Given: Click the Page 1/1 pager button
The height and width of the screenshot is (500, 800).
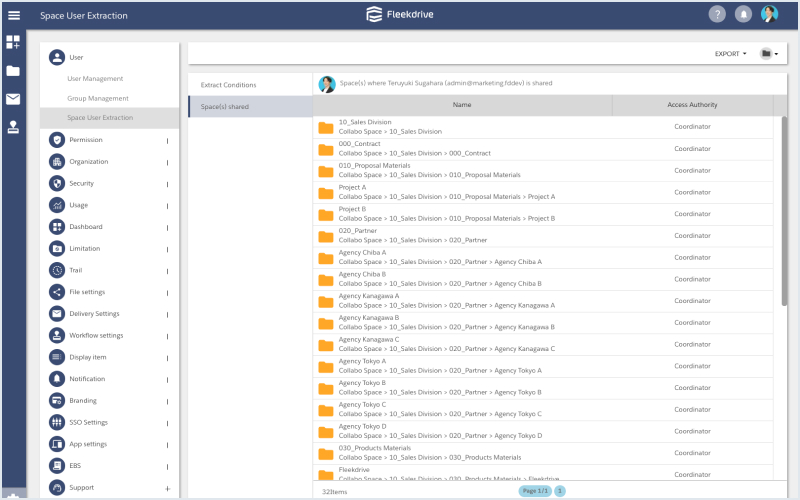Looking at the screenshot, I should tap(535, 491).
